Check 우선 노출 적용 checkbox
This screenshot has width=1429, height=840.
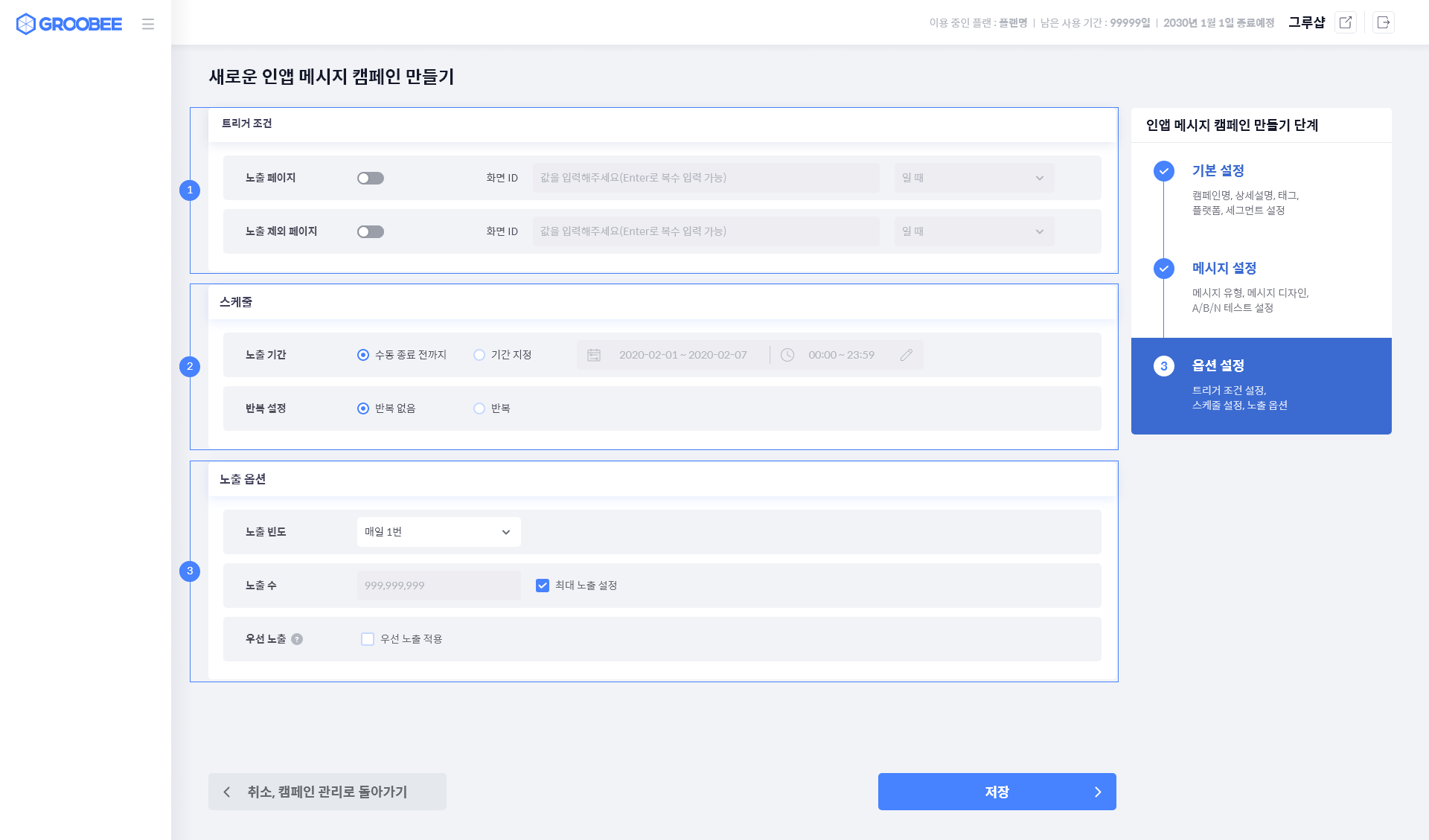(x=368, y=639)
